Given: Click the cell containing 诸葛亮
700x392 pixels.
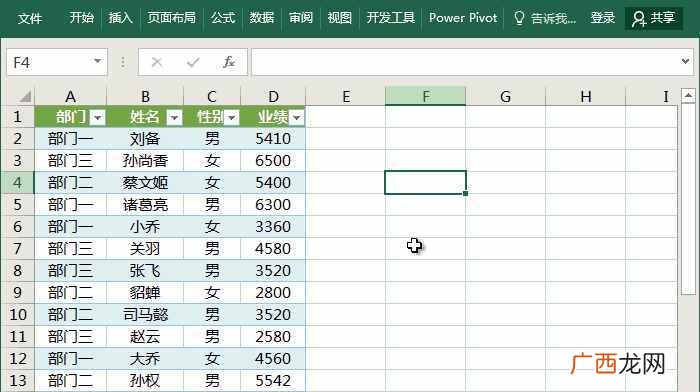Looking at the screenshot, I should [145, 205].
